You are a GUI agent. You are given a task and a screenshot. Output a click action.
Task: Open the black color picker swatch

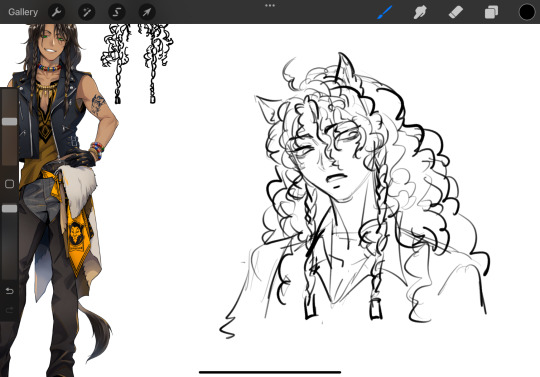pyautogui.click(x=527, y=12)
